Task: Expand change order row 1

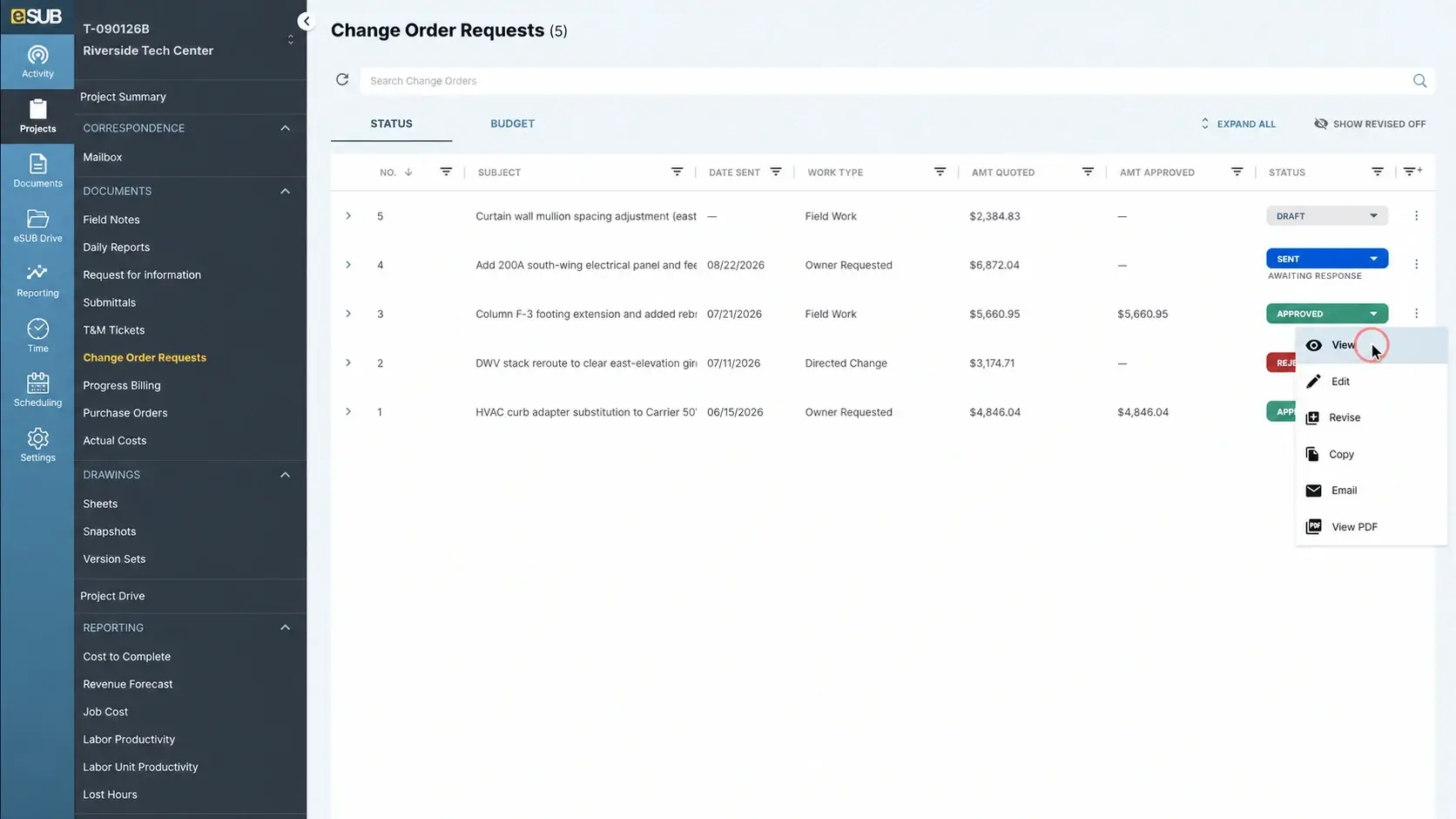Action: [x=348, y=411]
